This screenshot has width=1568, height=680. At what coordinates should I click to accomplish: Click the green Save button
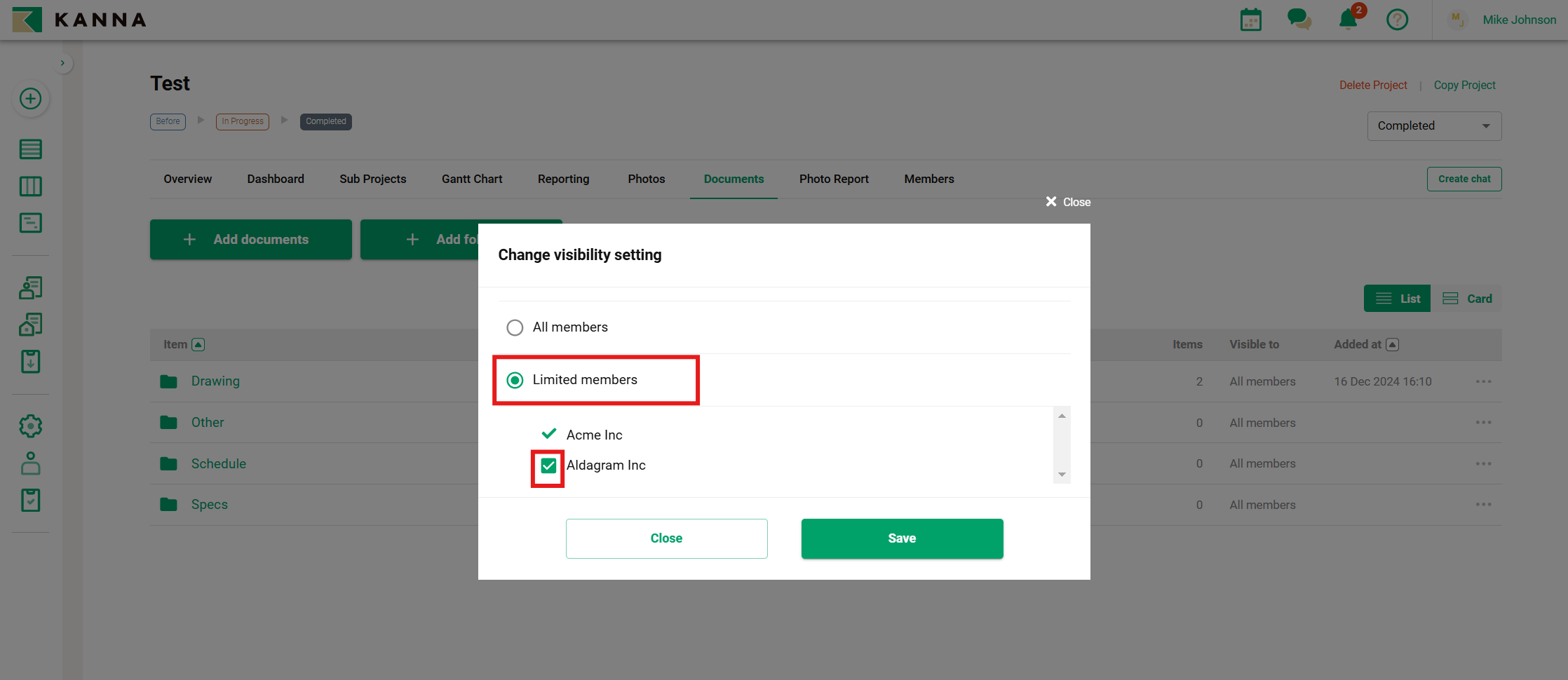902,538
